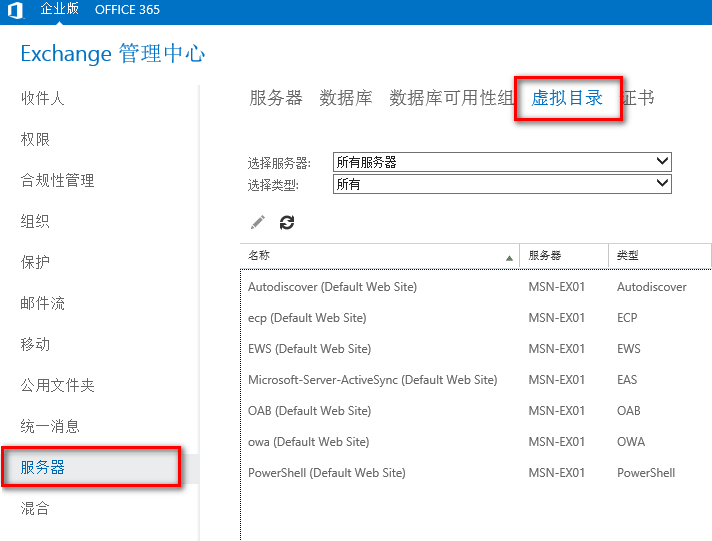The height and width of the screenshot is (541, 712).
Task: Go to 统一消息 section
Action: click(x=50, y=426)
